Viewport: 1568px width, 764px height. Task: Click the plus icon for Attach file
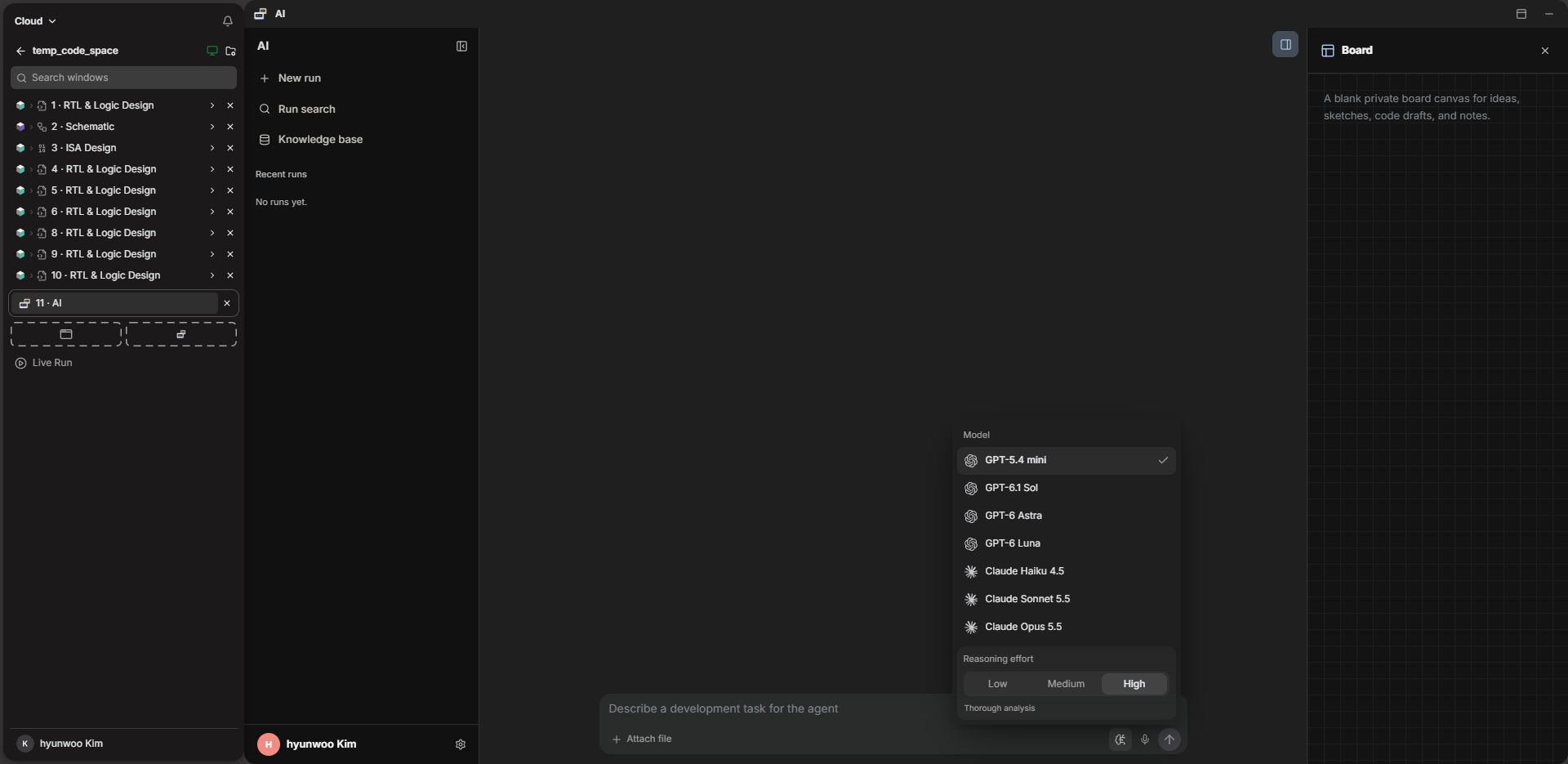tap(617, 739)
